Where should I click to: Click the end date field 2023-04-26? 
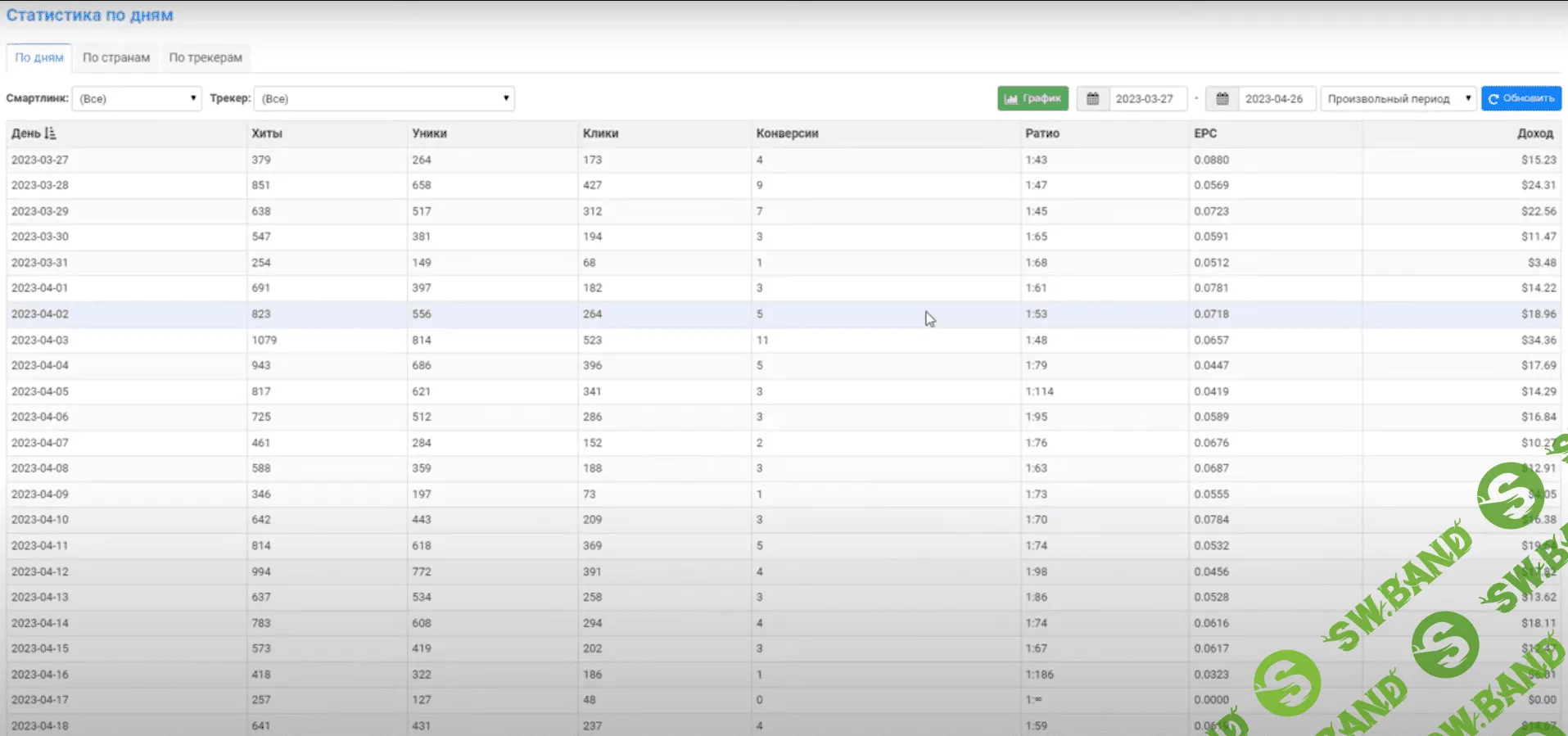pyautogui.click(x=1274, y=99)
